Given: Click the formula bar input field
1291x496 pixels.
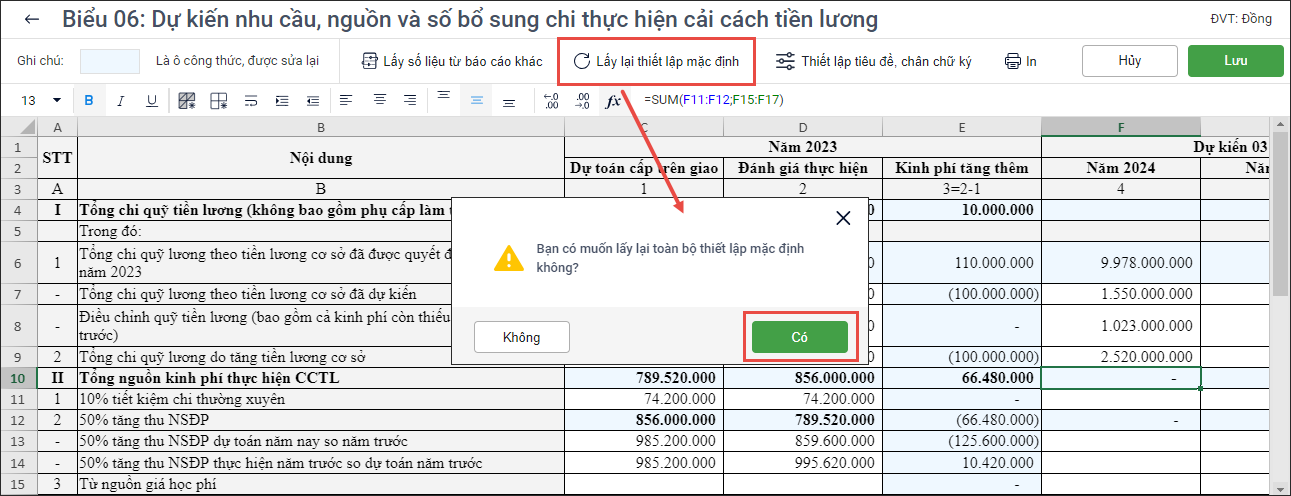Looking at the screenshot, I should tap(900, 100).
